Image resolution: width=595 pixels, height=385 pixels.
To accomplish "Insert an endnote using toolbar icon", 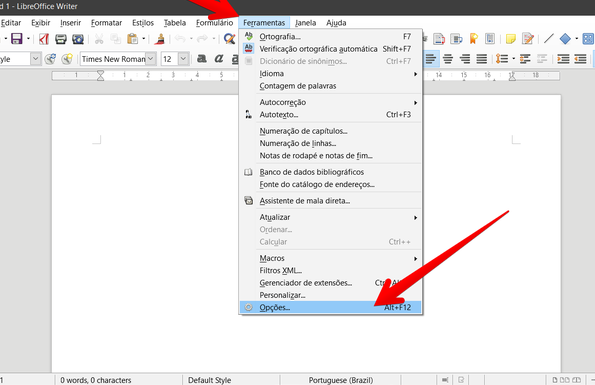I will click(456, 39).
